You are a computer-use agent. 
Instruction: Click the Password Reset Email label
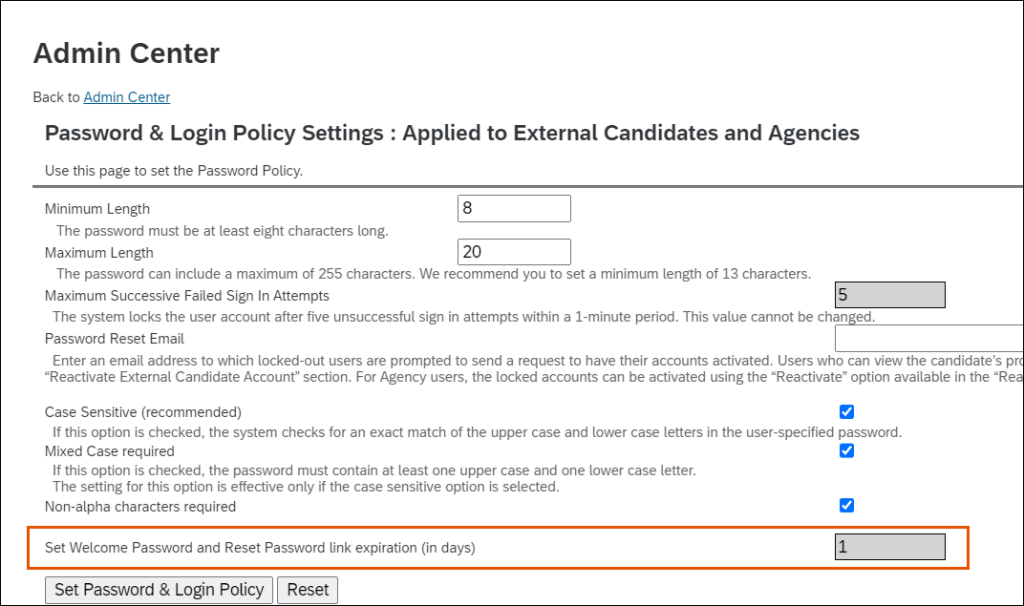[114, 339]
